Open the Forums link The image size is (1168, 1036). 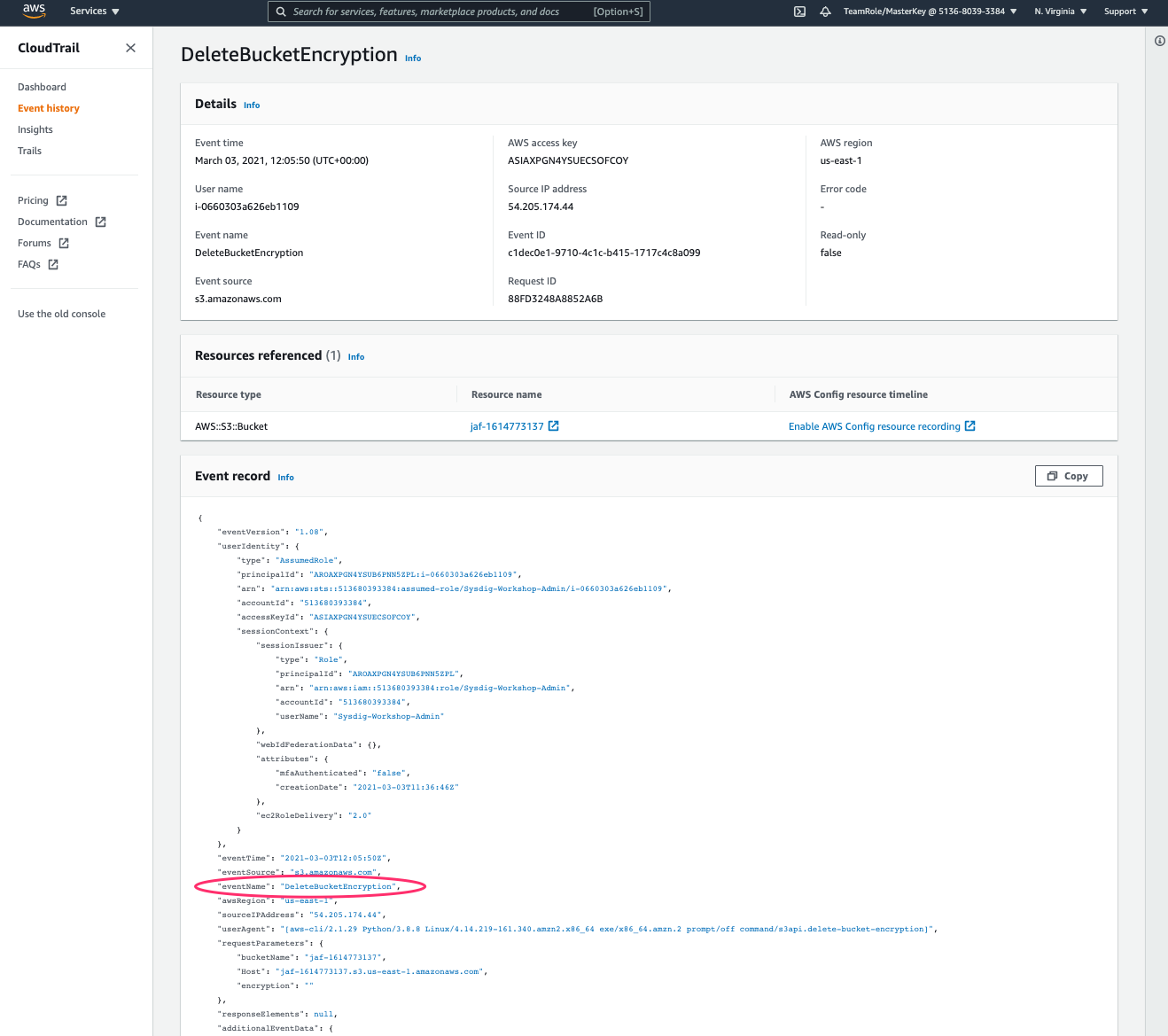tap(35, 243)
